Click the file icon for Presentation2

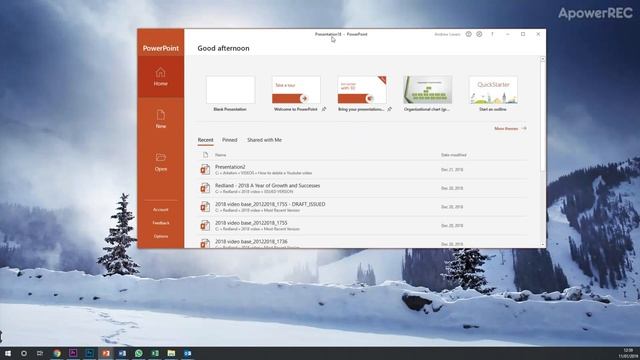click(205, 169)
